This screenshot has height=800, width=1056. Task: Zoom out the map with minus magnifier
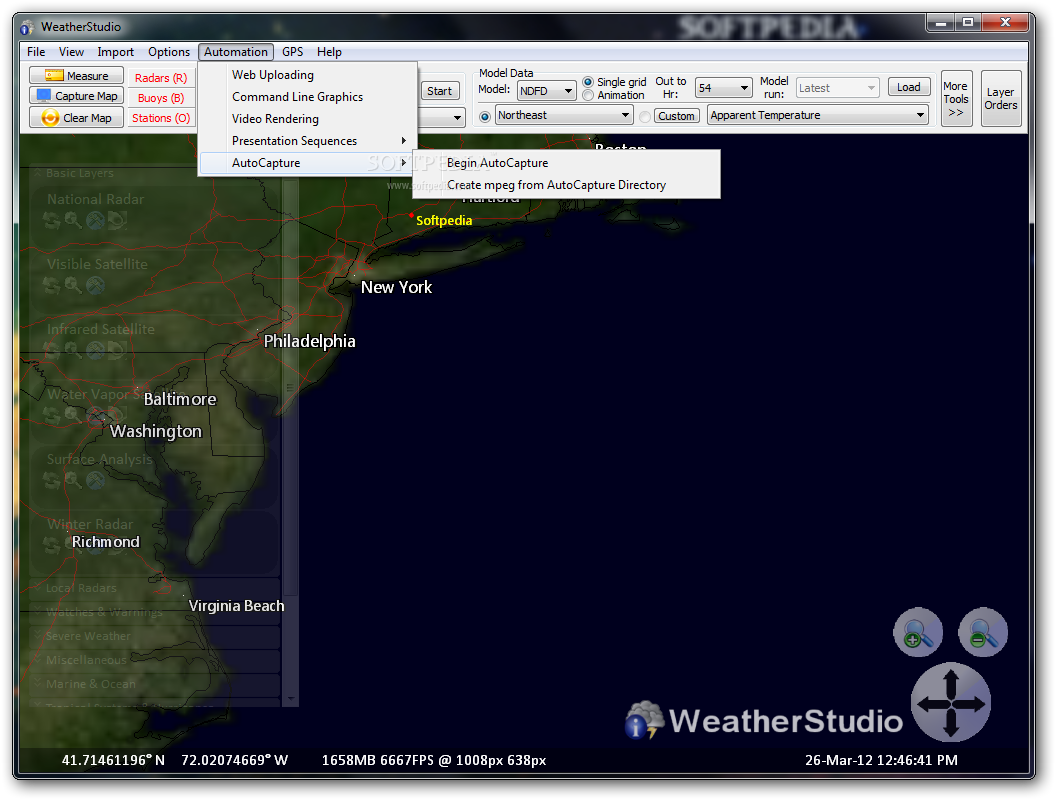click(x=983, y=632)
